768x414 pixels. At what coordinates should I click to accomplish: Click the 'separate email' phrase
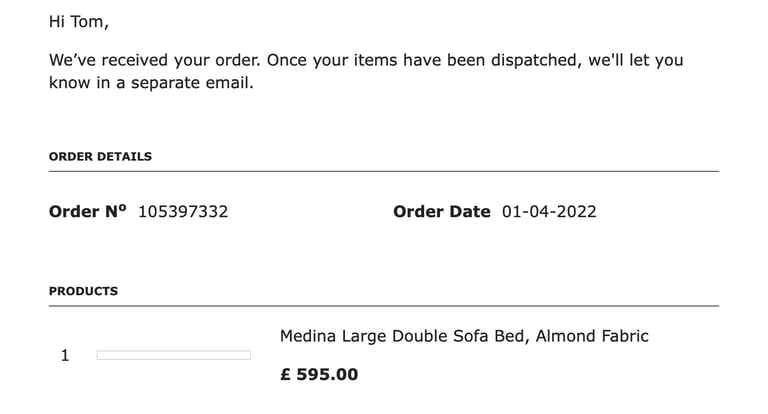(x=192, y=83)
